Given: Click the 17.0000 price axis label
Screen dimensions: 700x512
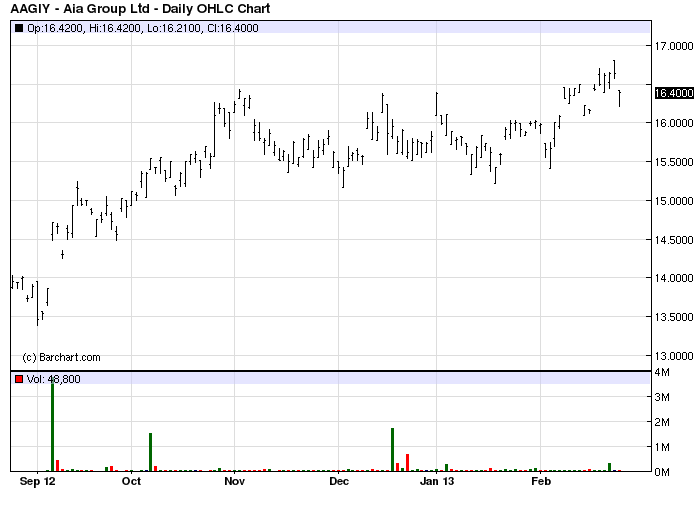Looking at the screenshot, I should click(674, 46).
